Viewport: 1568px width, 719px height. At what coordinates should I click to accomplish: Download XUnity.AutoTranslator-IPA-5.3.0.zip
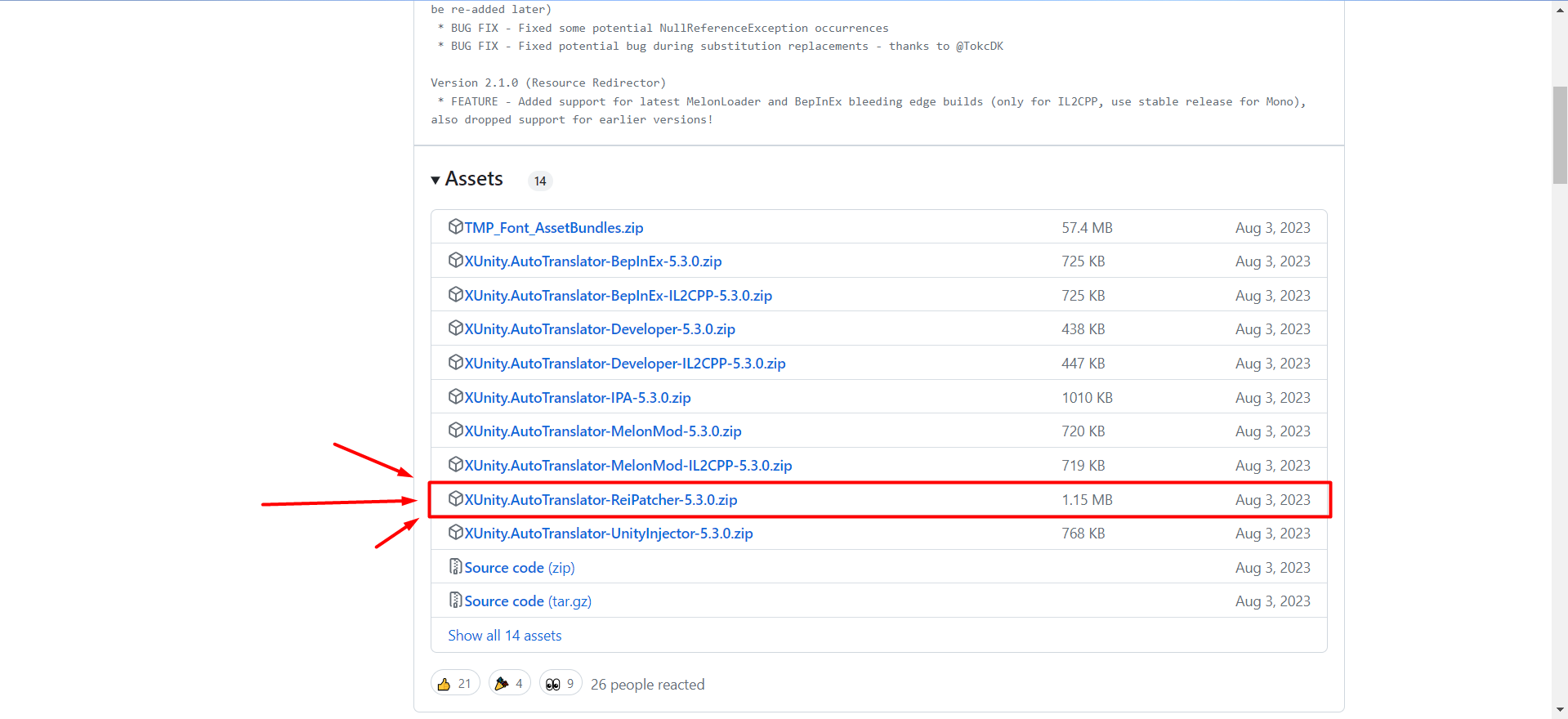[x=578, y=398]
